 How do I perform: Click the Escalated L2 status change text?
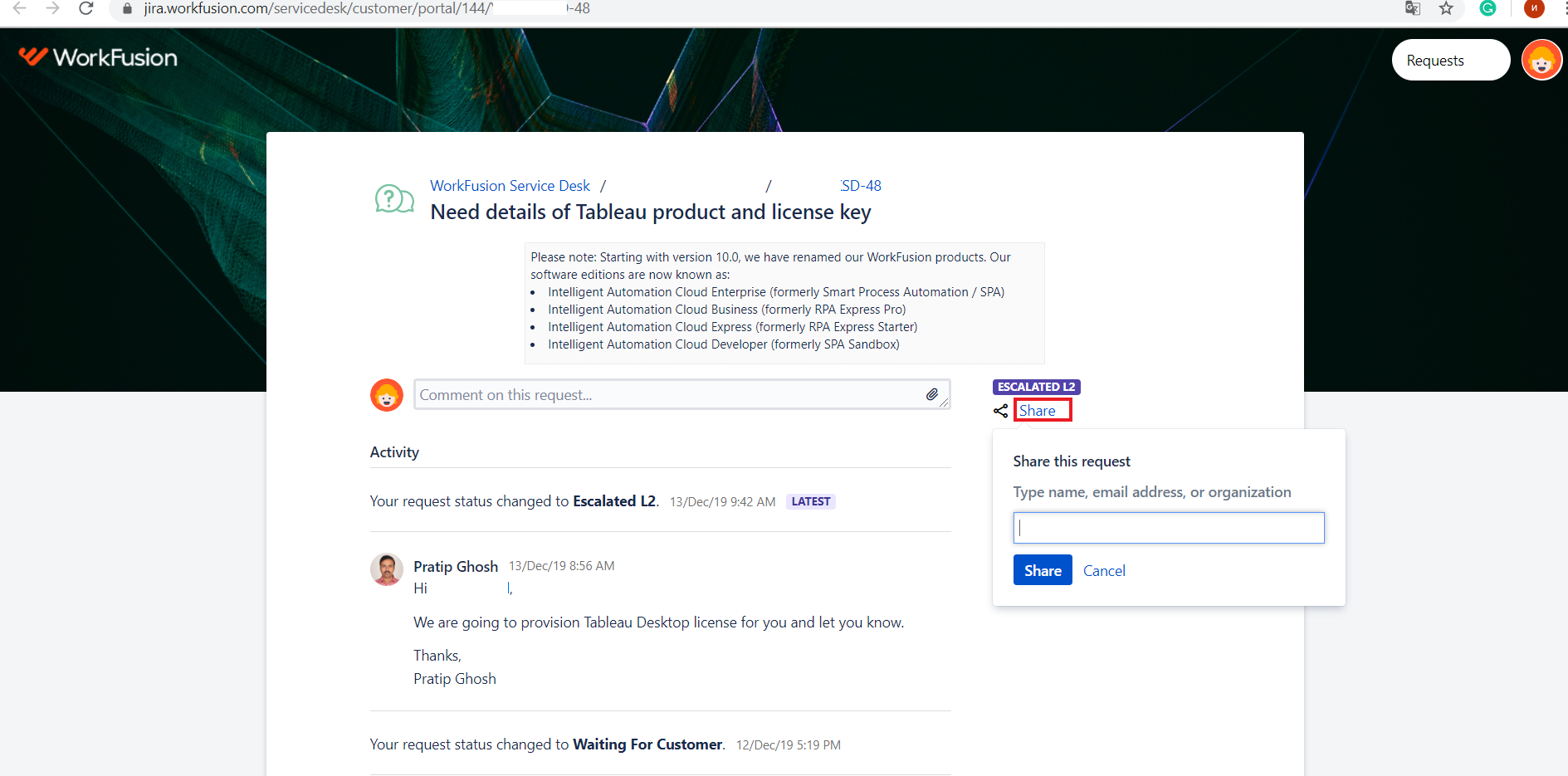[x=614, y=501]
